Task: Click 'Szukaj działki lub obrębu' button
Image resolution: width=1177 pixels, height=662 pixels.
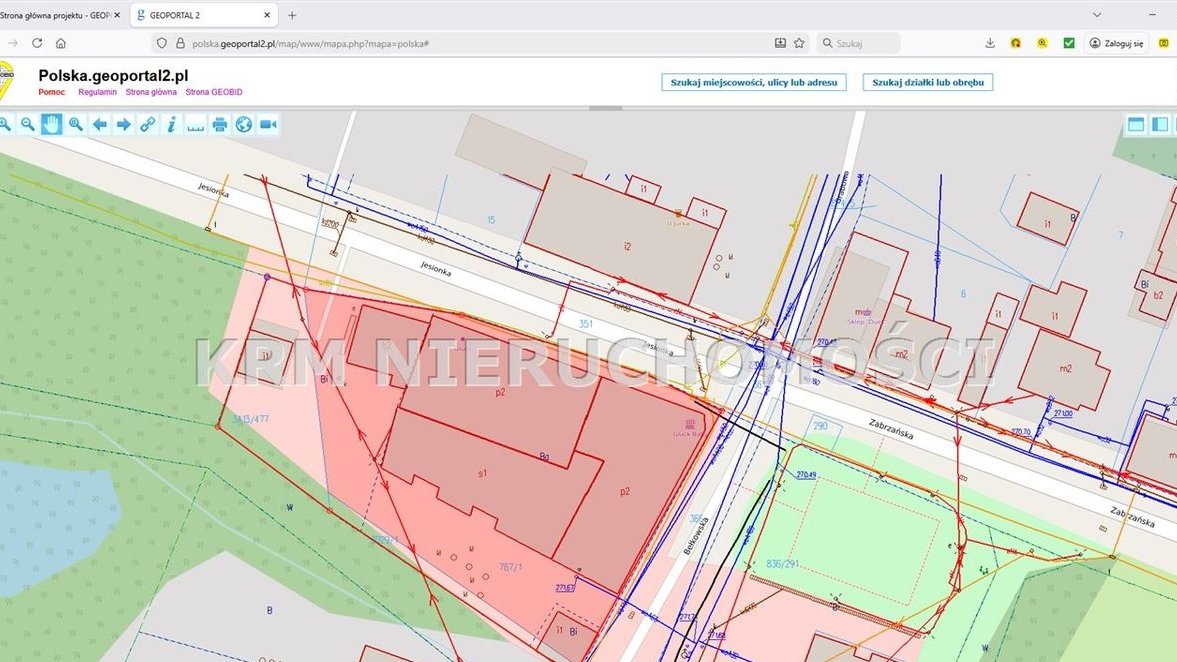Action: click(927, 82)
